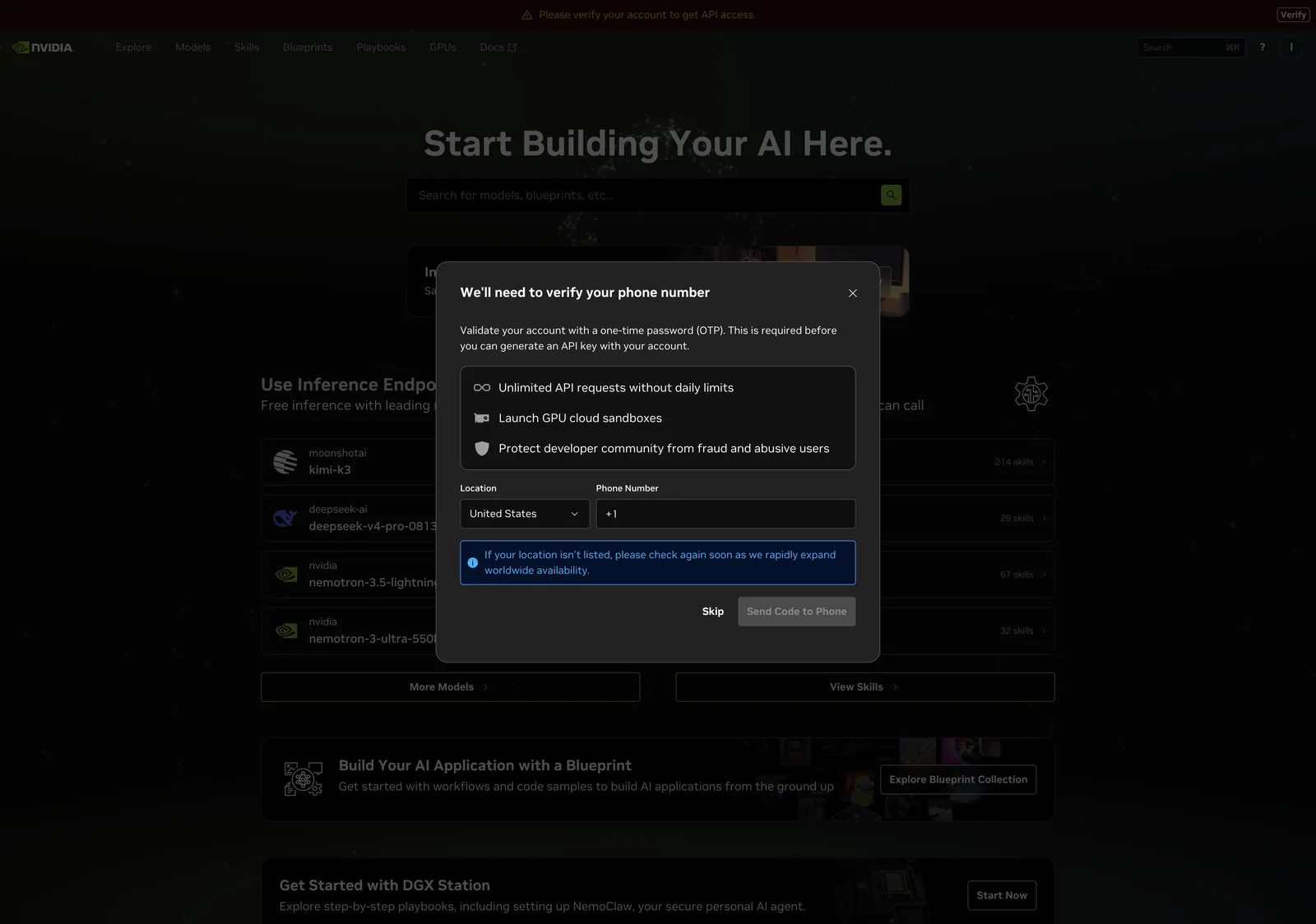Open the Location country dropdown
1316x924 pixels.
coord(525,514)
